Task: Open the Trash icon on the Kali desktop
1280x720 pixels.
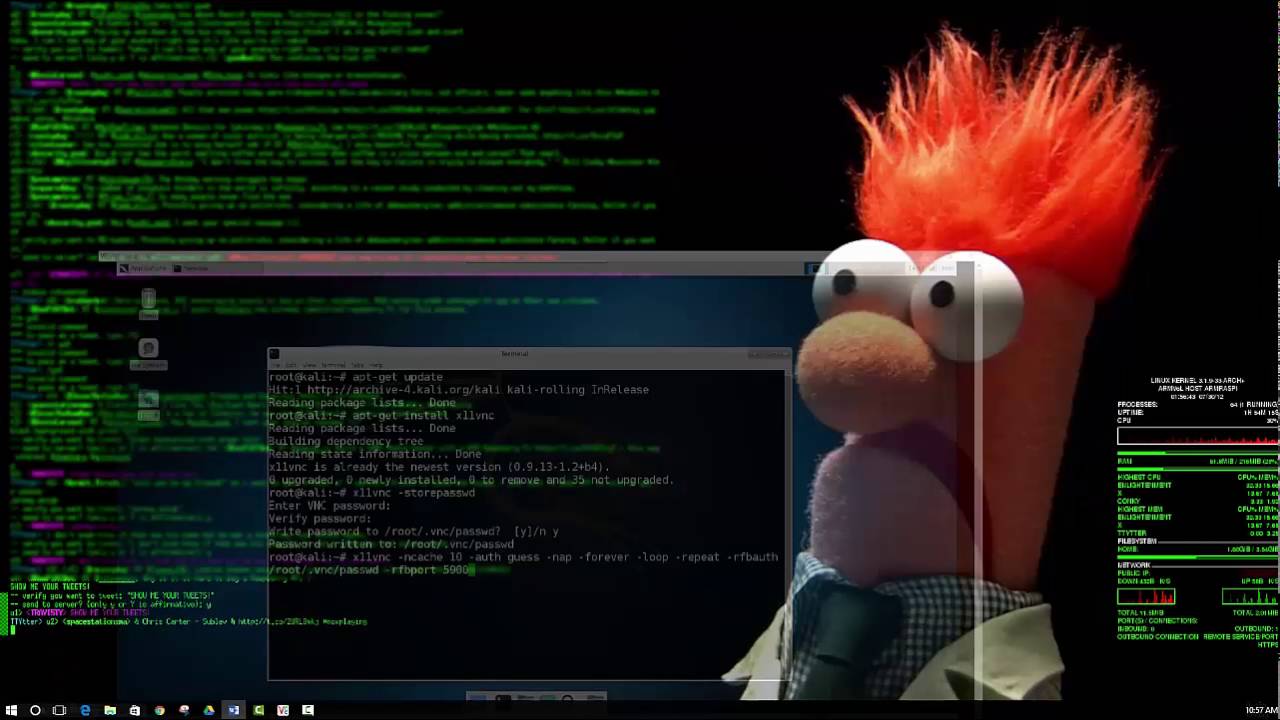Action: click(x=148, y=303)
